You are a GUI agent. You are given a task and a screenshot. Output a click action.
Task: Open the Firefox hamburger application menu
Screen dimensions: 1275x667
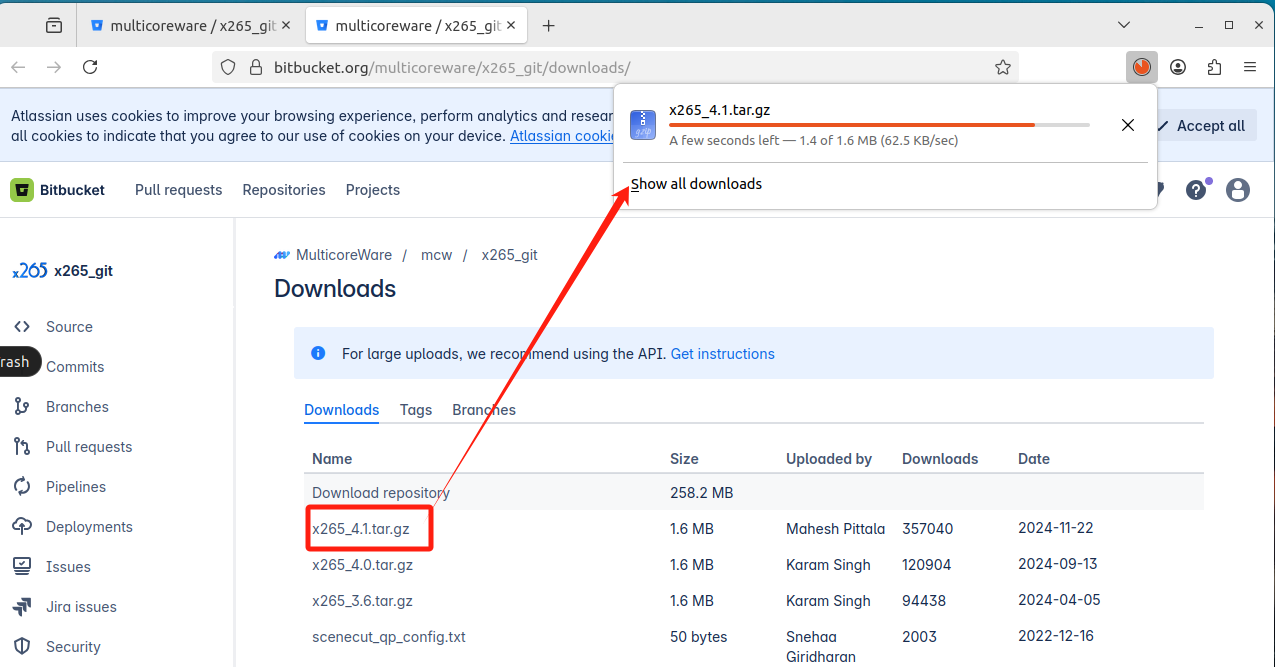point(1250,67)
